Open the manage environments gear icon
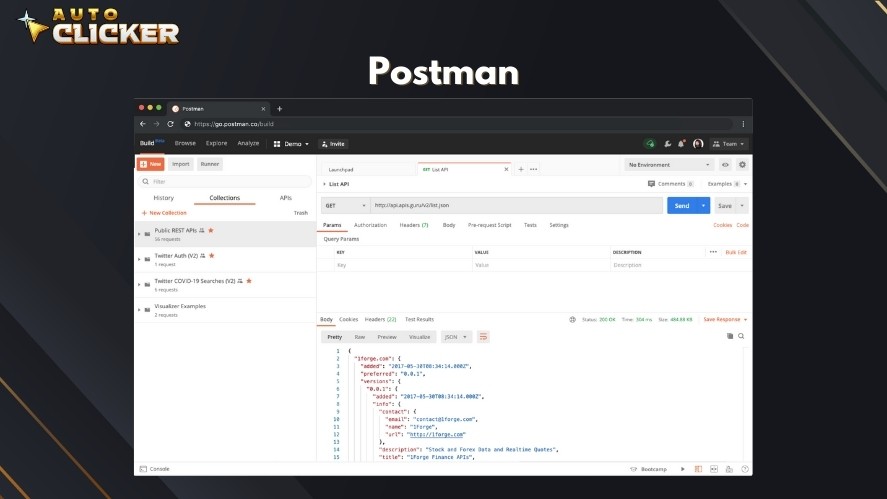Image resolution: width=887 pixels, height=499 pixels. (x=742, y=165)
